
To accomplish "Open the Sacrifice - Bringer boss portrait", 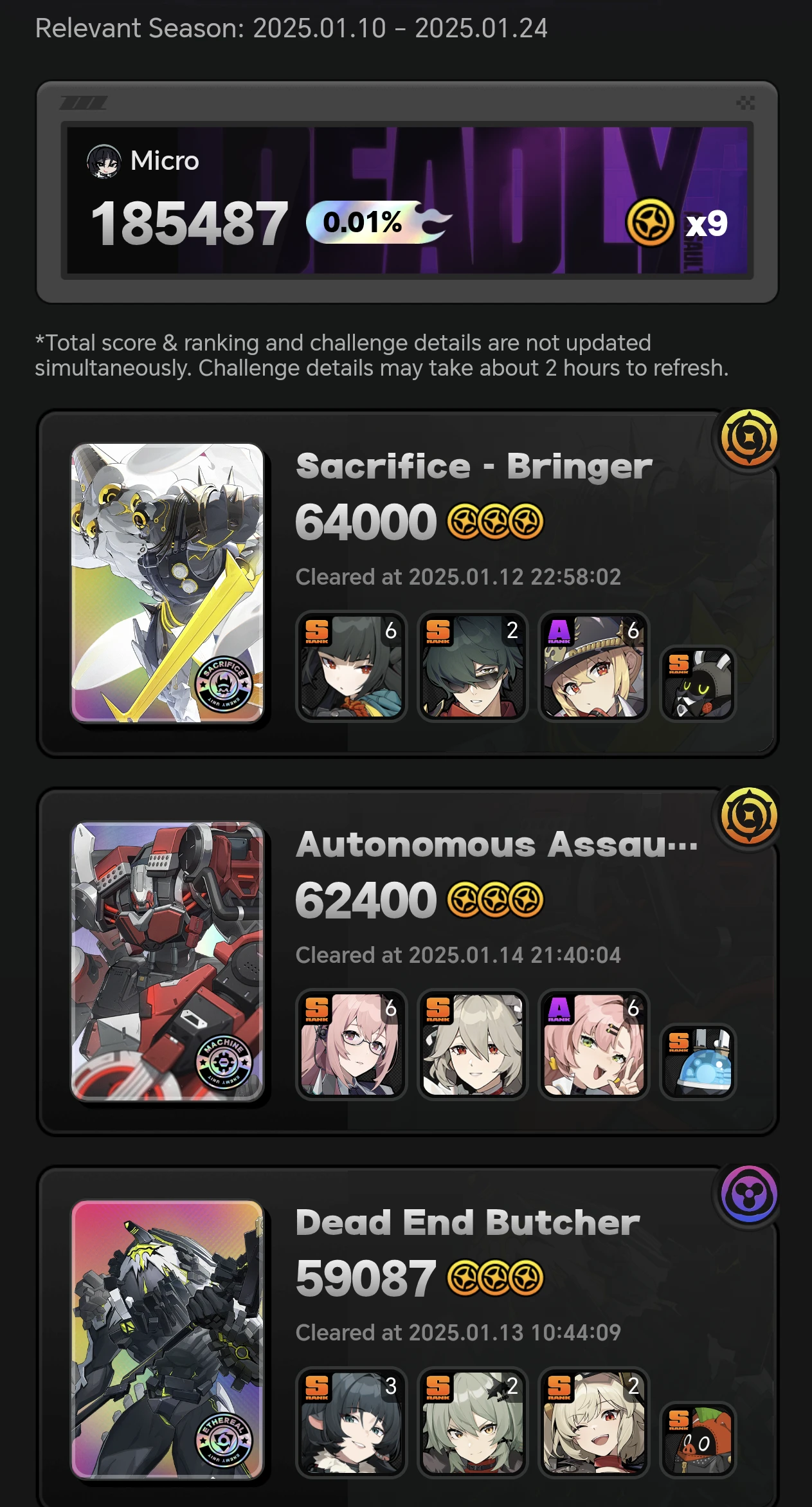I will (x=167, y=583).
